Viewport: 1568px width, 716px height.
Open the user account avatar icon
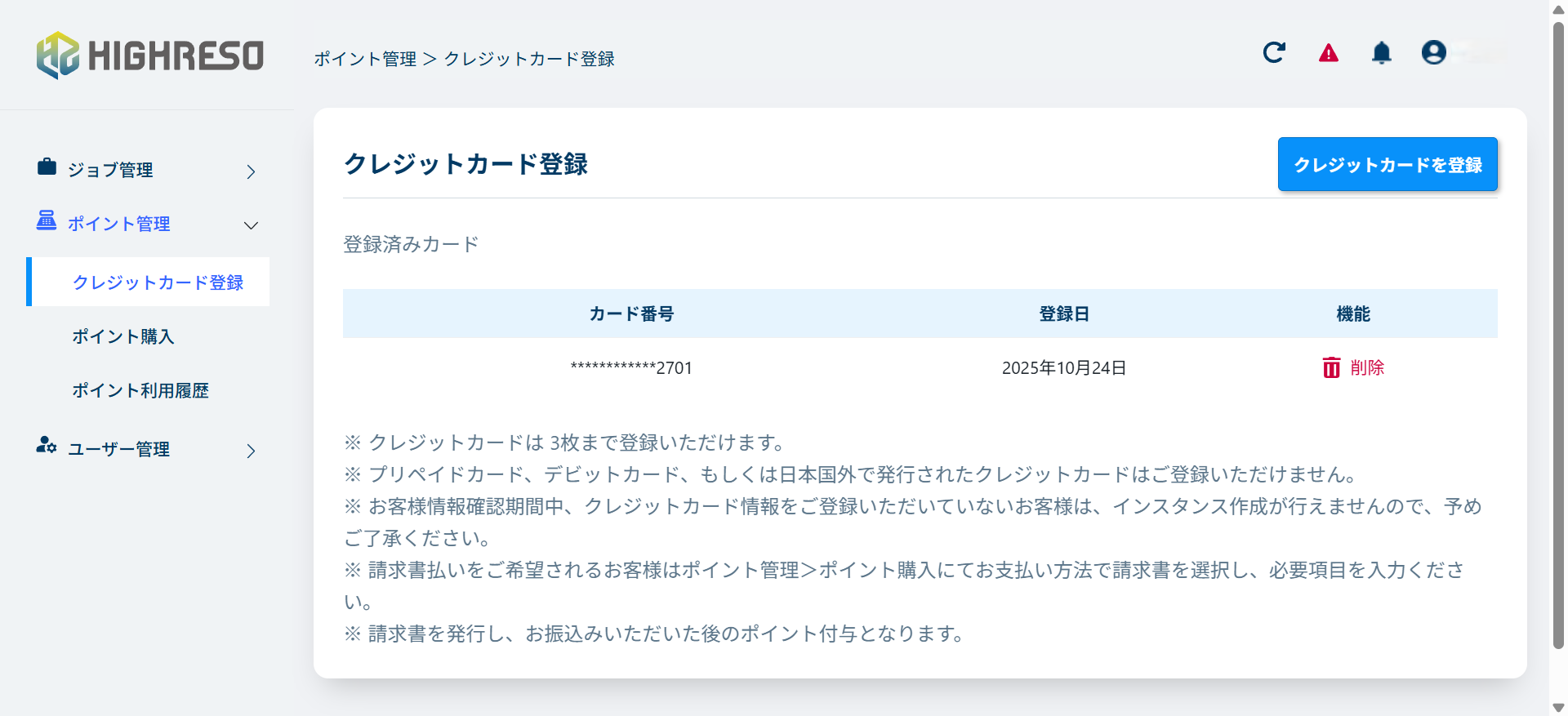point(1433,53)
